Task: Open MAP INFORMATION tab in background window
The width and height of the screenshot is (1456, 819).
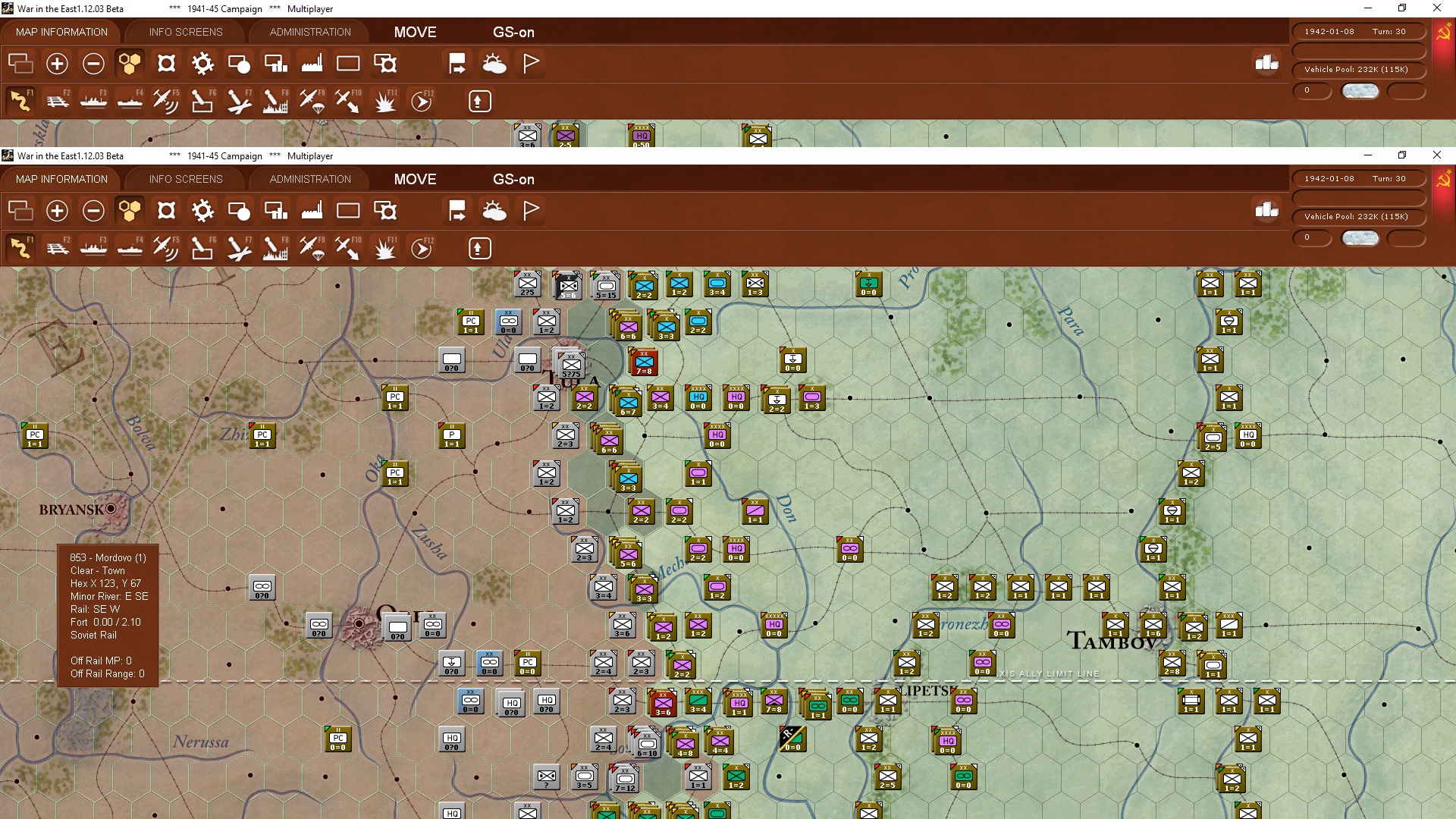Action: (x=61, y=33)
